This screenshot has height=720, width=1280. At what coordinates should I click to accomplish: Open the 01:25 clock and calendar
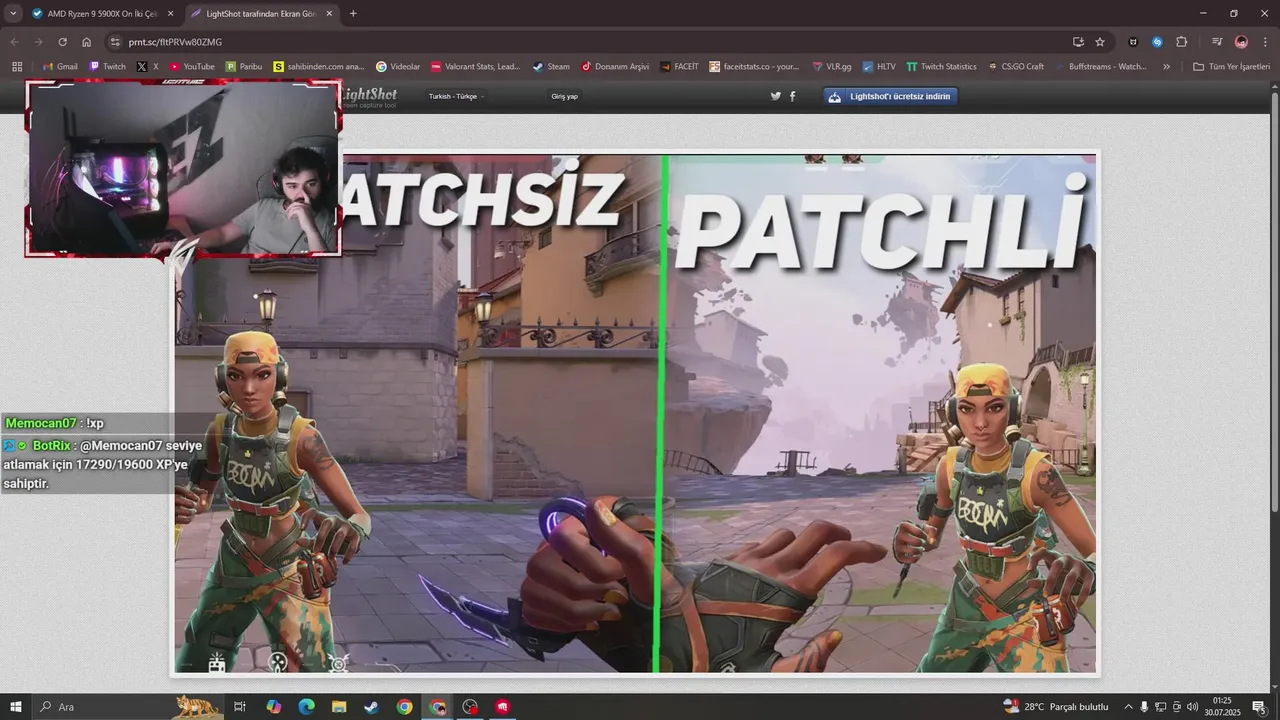click(x=1221, y=707)
